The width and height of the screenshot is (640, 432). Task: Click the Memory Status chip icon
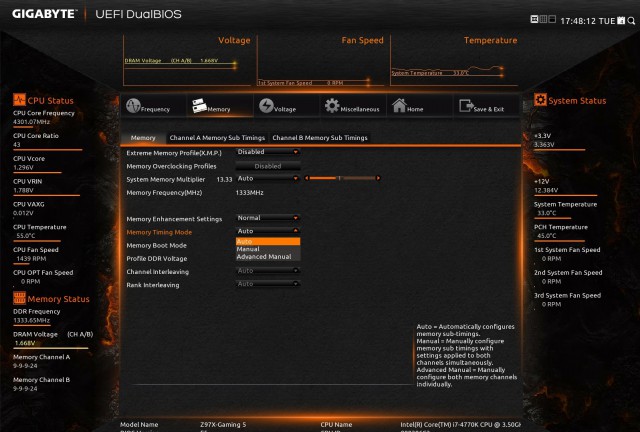[x=19, y=298]
